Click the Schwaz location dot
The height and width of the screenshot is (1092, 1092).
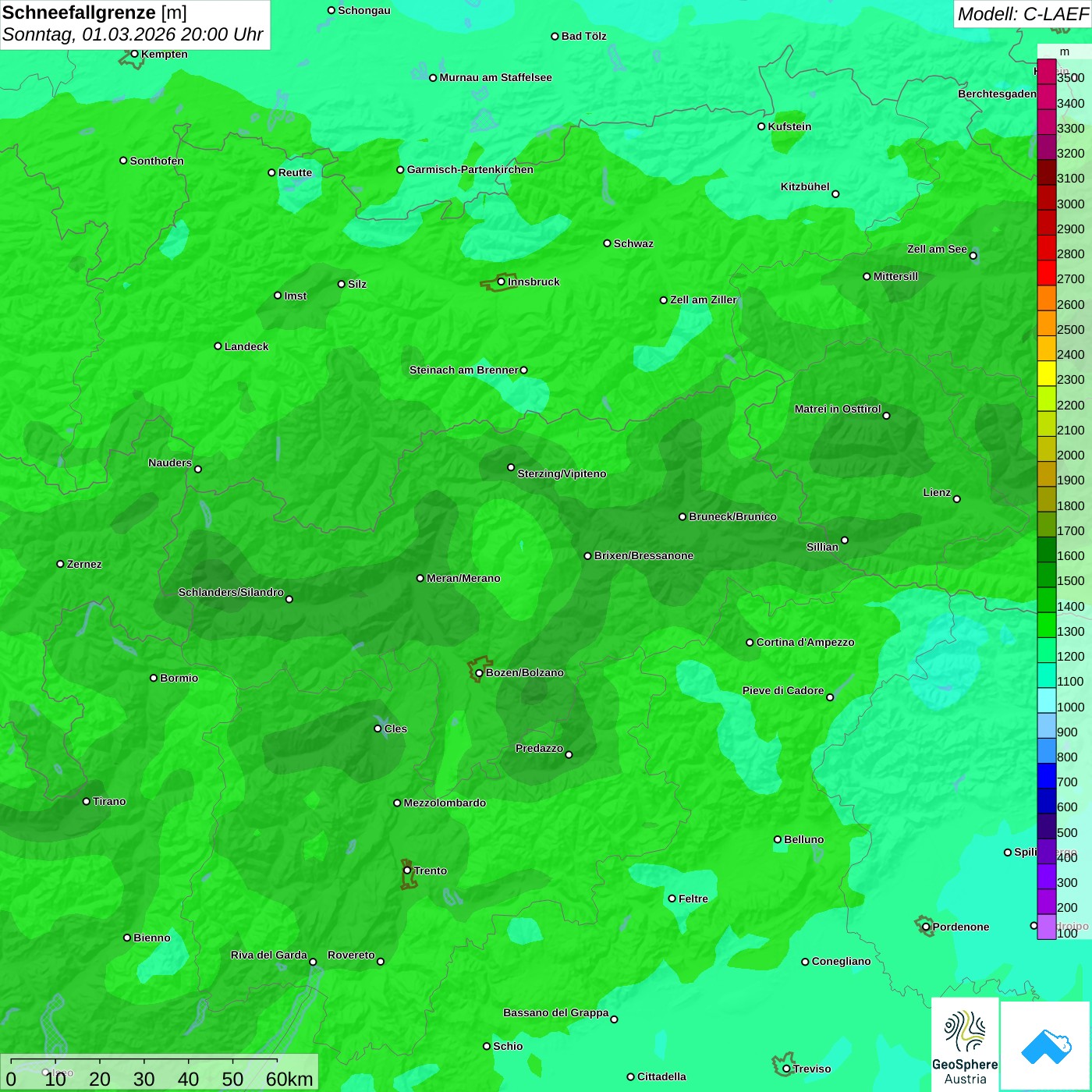pyautogui.click(x=607, y=243)
